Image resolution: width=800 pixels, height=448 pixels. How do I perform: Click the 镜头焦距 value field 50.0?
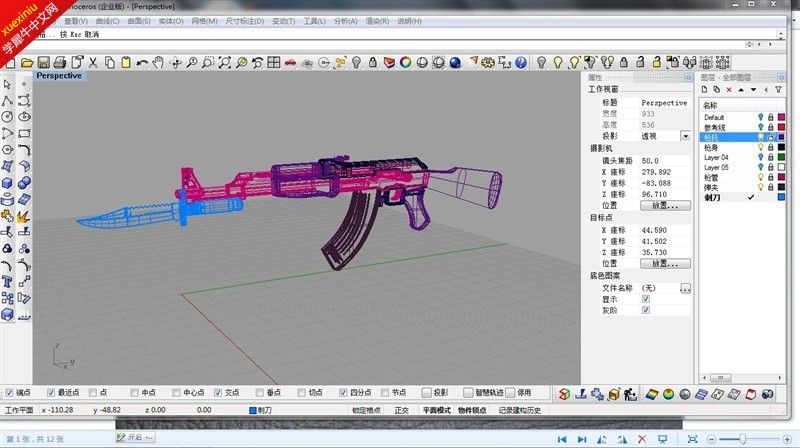[x=665, y=161]
